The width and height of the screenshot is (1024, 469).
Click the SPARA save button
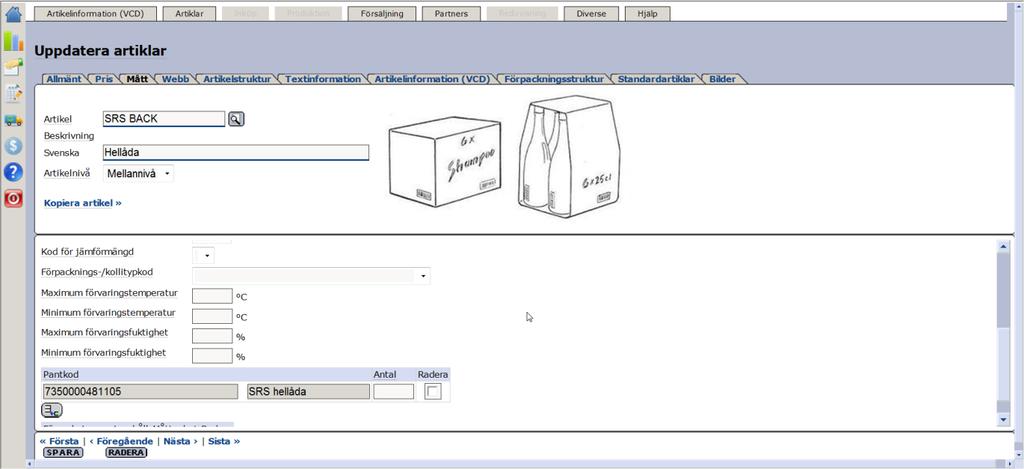point(63,452)
